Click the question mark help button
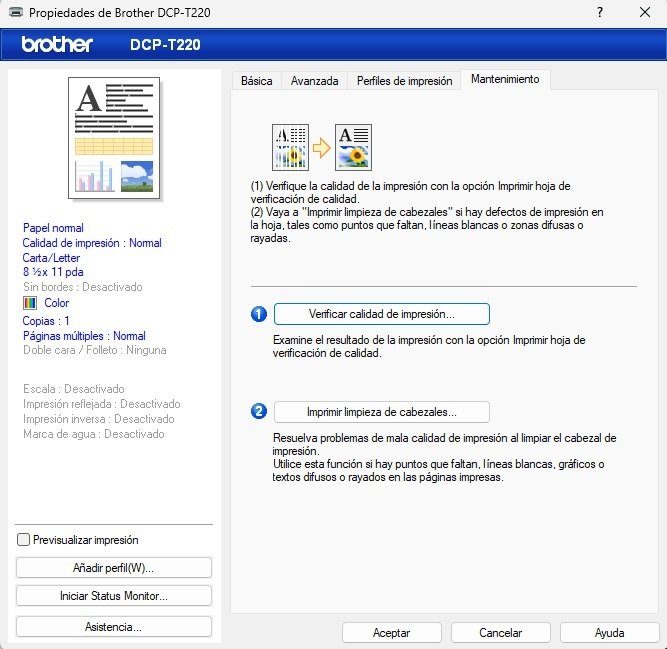Viewport: 667px width, 649px height. [600, 12]
